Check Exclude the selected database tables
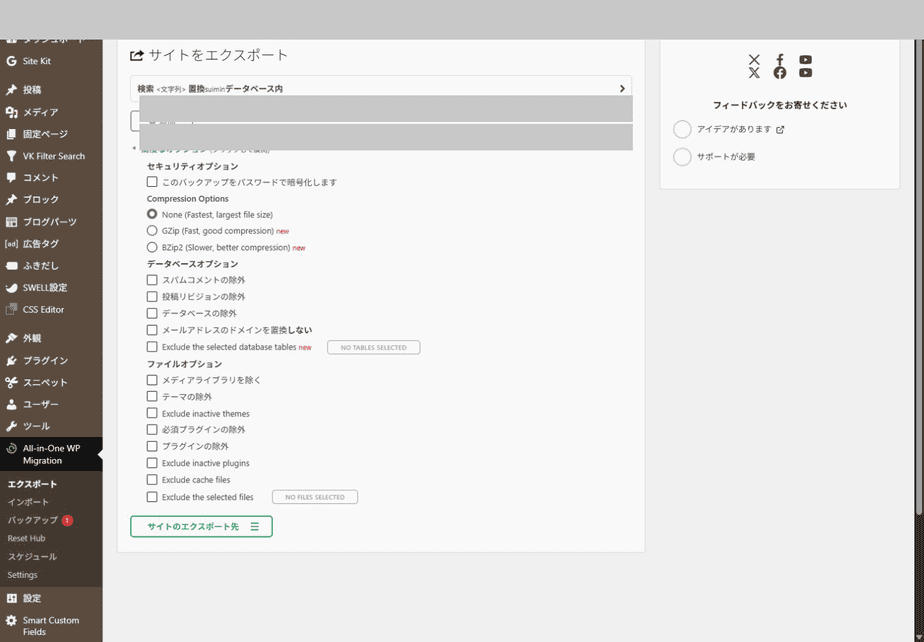924x642 pixels. (x=152, y=347)
